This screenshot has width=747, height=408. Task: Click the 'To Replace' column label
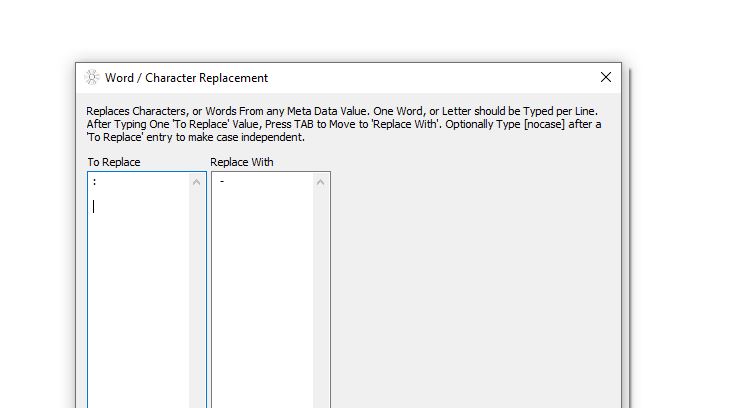[114, 162]
